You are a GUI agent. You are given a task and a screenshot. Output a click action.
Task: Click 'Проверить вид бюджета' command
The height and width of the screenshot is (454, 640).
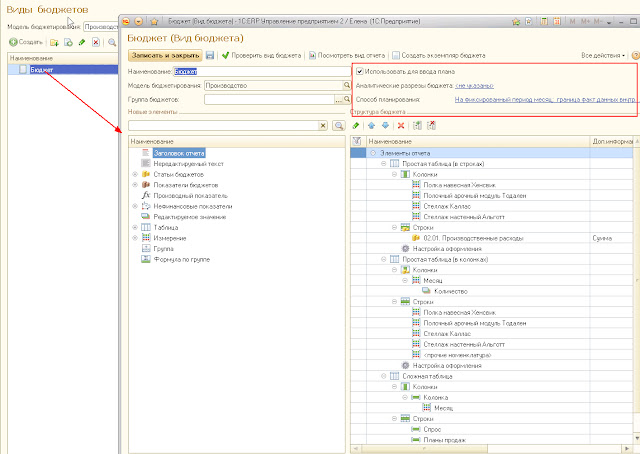pos(262,55)
